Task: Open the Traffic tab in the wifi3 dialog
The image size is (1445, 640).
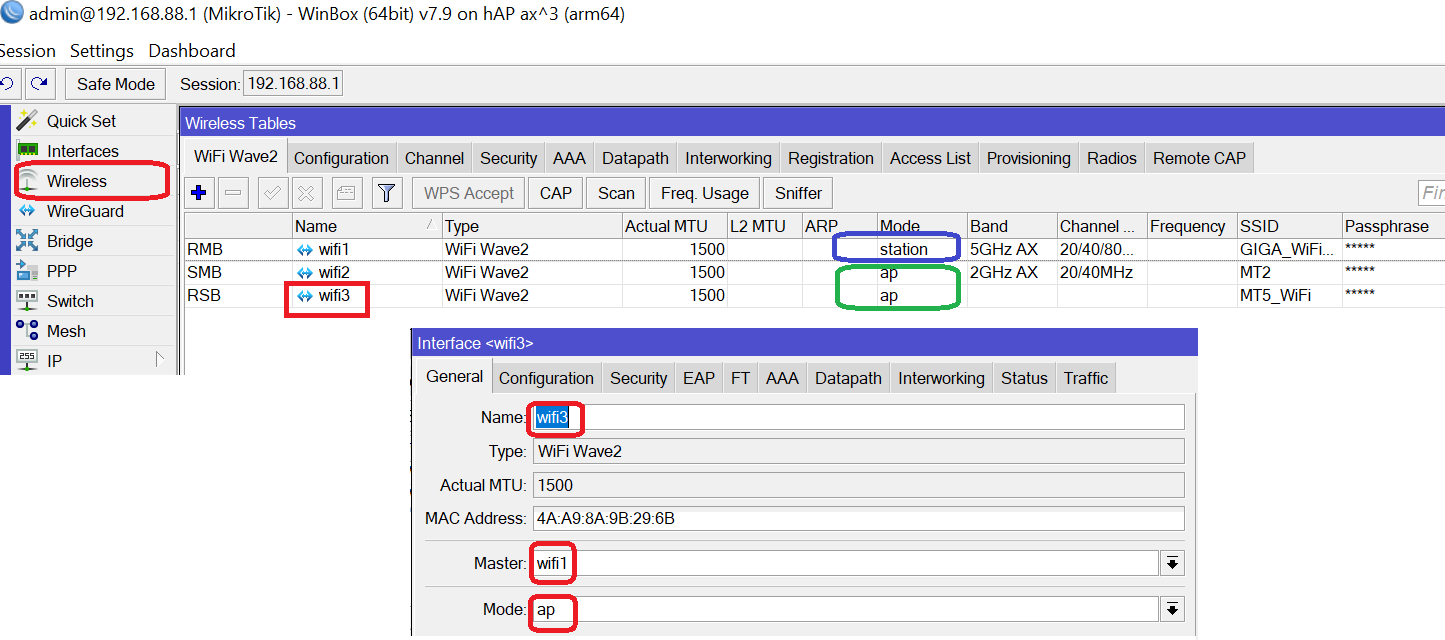Action: coord(1086,378)
